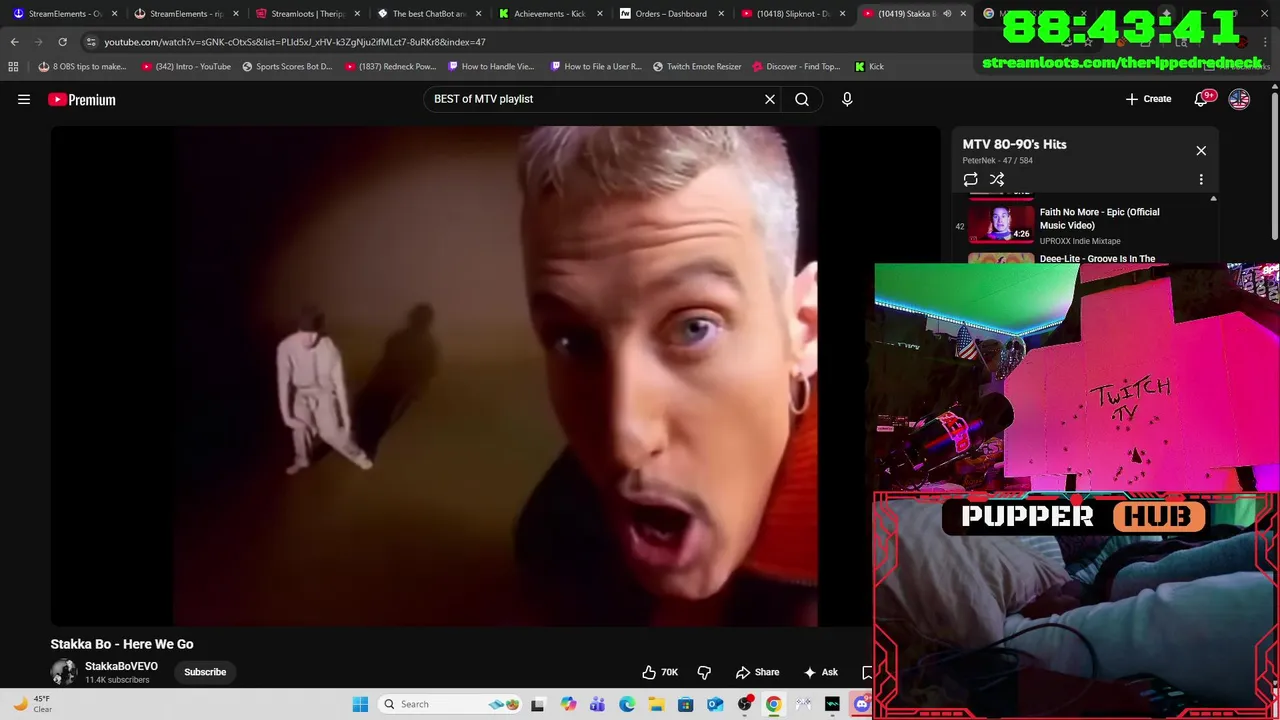Image resolution: width=1280 pixels, height=720 pixels.
Task: Open '8 OBS tips to make' bookmark
Action: 82,66
